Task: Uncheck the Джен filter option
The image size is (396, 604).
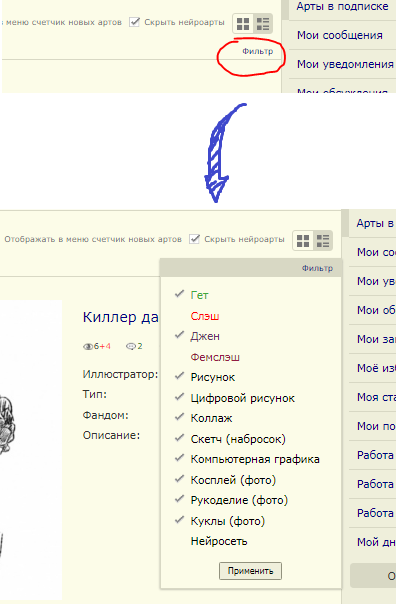Action: pyautogui.click(x=205, y=336)
